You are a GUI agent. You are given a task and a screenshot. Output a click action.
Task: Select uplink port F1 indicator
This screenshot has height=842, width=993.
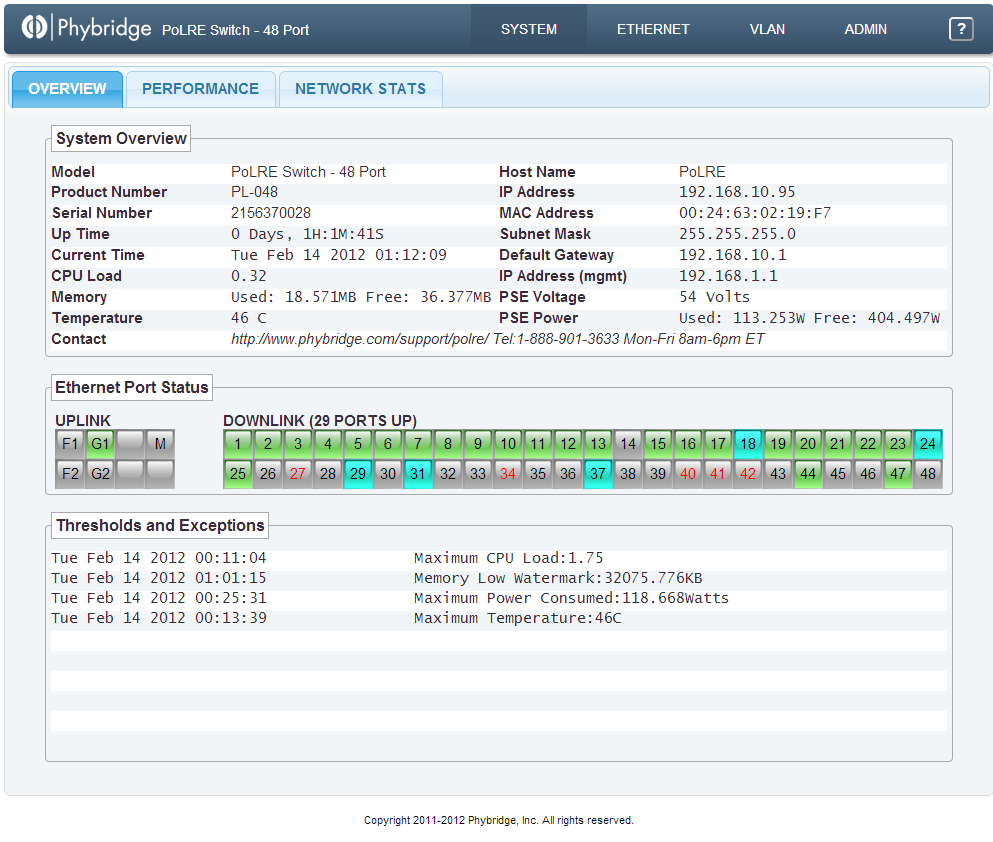(x=70, y=443)
